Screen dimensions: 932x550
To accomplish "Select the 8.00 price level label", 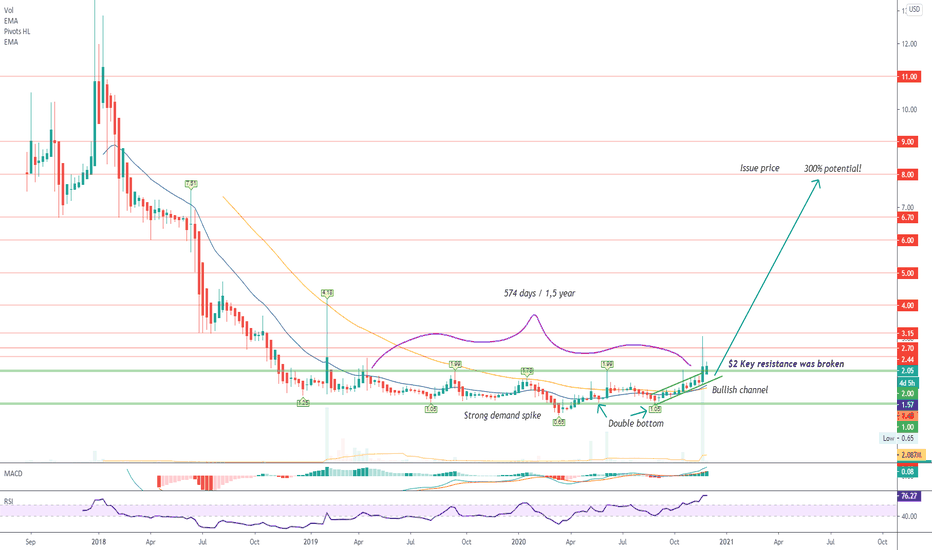I will (907, 175).
